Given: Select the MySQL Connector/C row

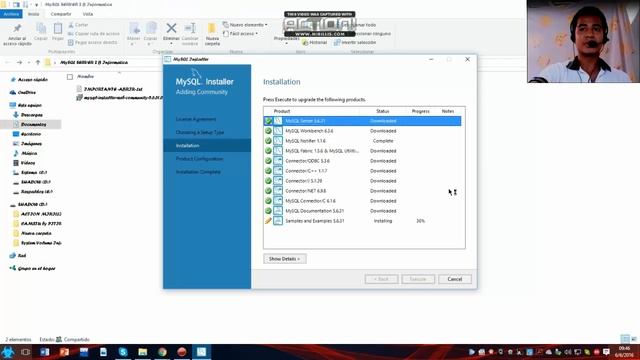Looking at the screenshot, I should click(362, 201).
